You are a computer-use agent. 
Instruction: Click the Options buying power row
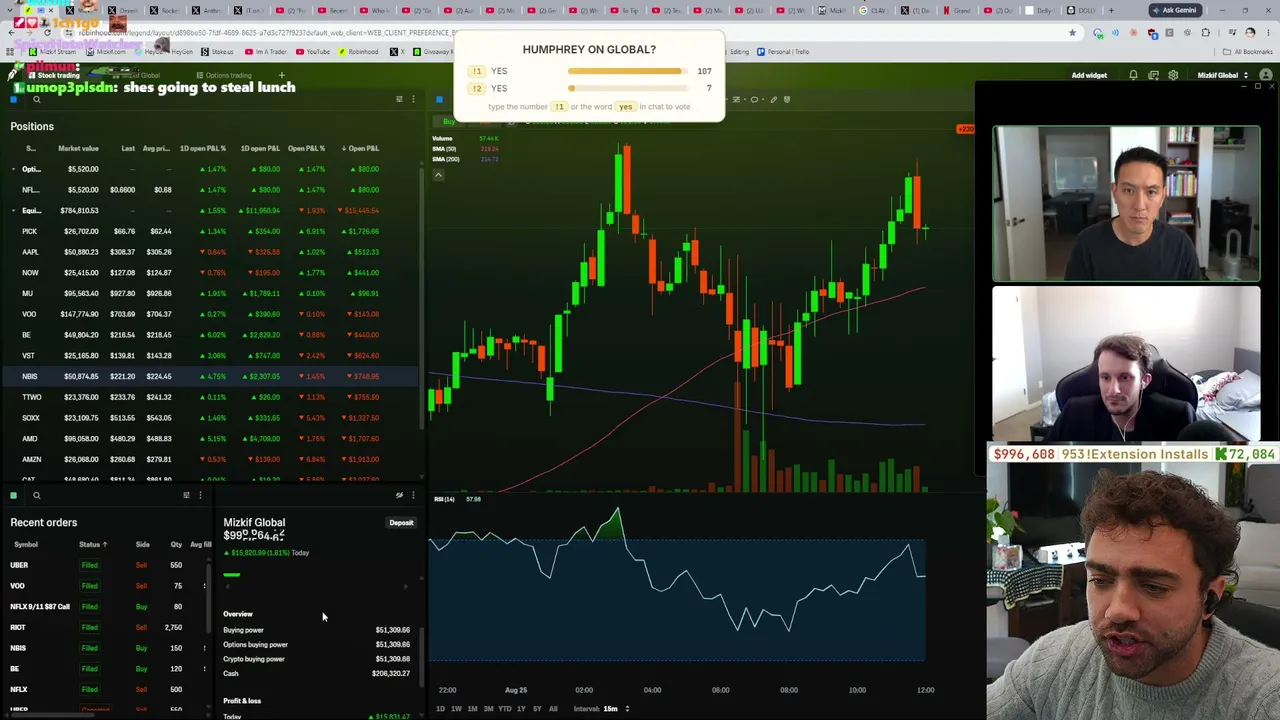(316, 645)
